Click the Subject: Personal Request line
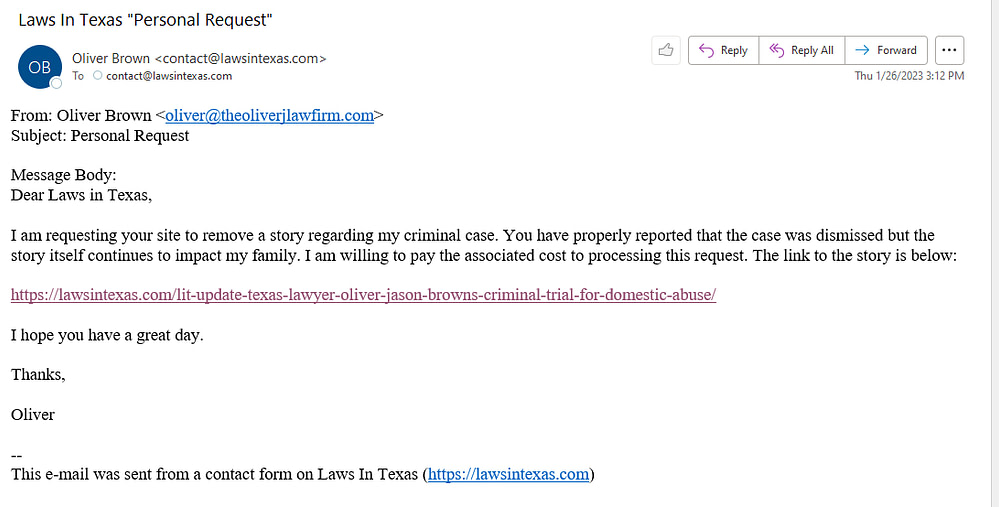 (100, 136)
